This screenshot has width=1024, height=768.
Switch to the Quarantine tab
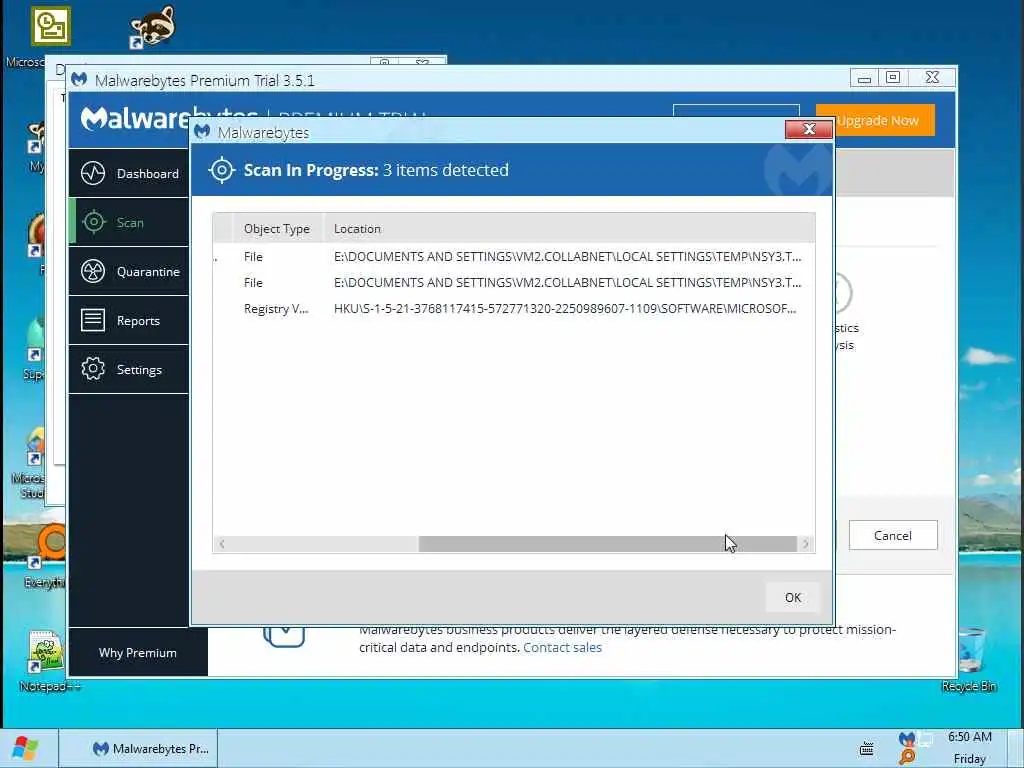129,271
